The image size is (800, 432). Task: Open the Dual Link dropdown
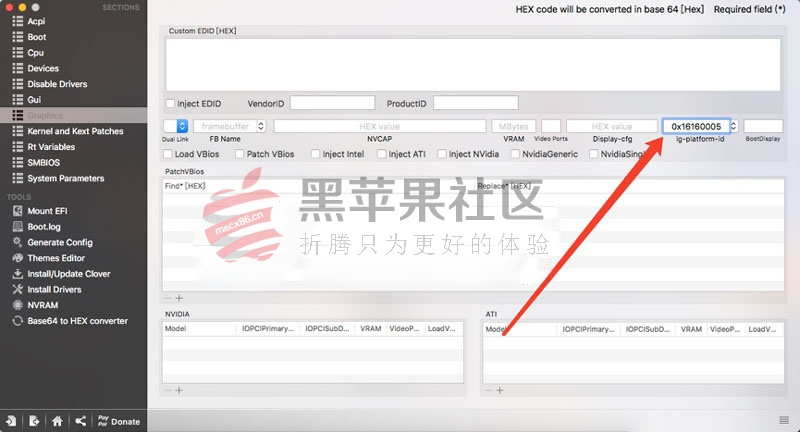(x=176, y=126)
